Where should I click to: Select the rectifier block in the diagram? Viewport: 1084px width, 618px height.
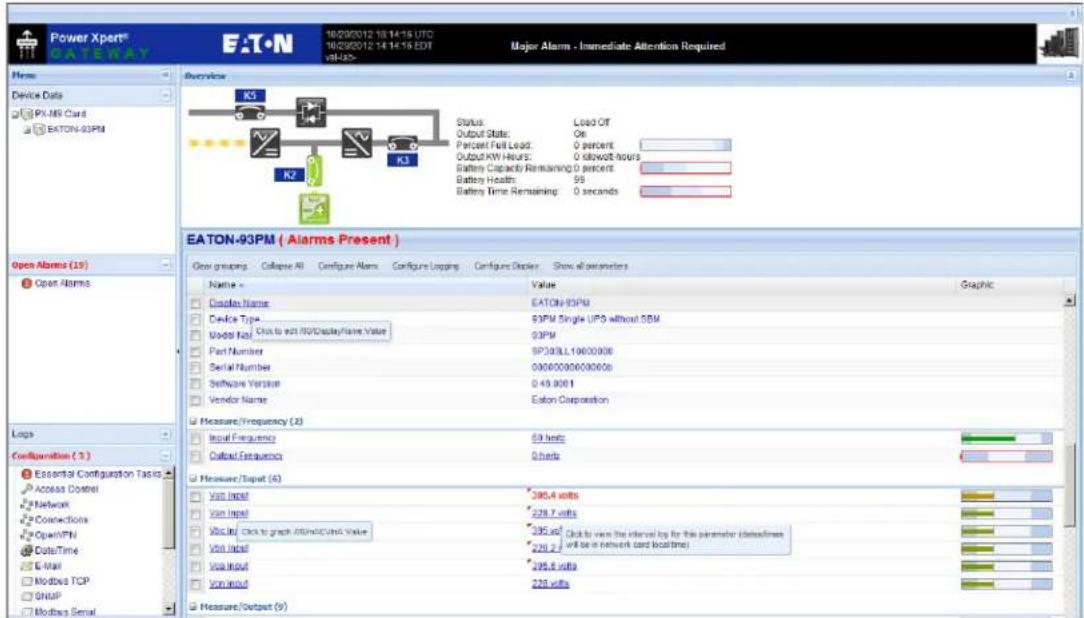pos(265,143)
